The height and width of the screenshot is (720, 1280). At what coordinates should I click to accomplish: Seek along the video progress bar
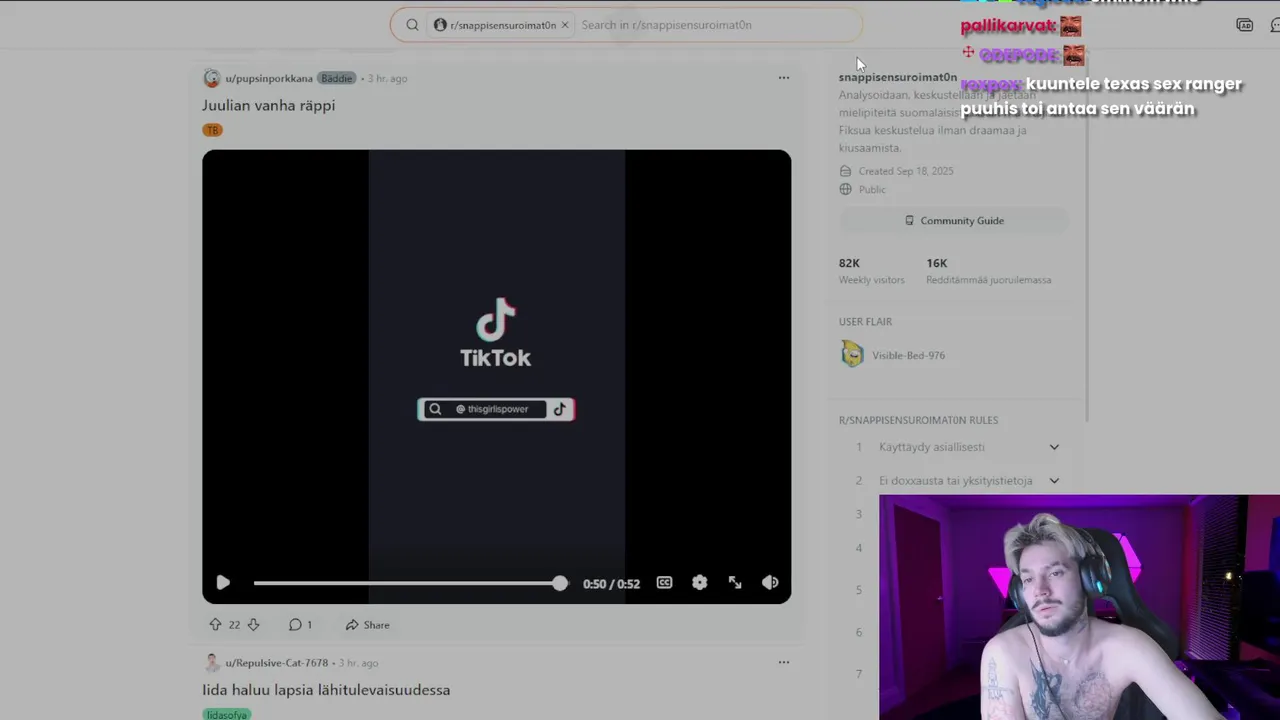pyautogui.click(x=410, y=583)
